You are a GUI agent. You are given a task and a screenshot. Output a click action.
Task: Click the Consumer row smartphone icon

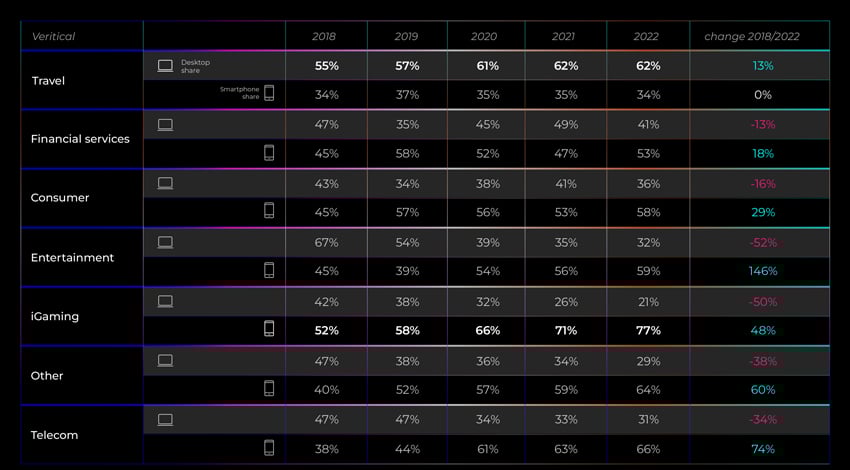pos(269,210)
